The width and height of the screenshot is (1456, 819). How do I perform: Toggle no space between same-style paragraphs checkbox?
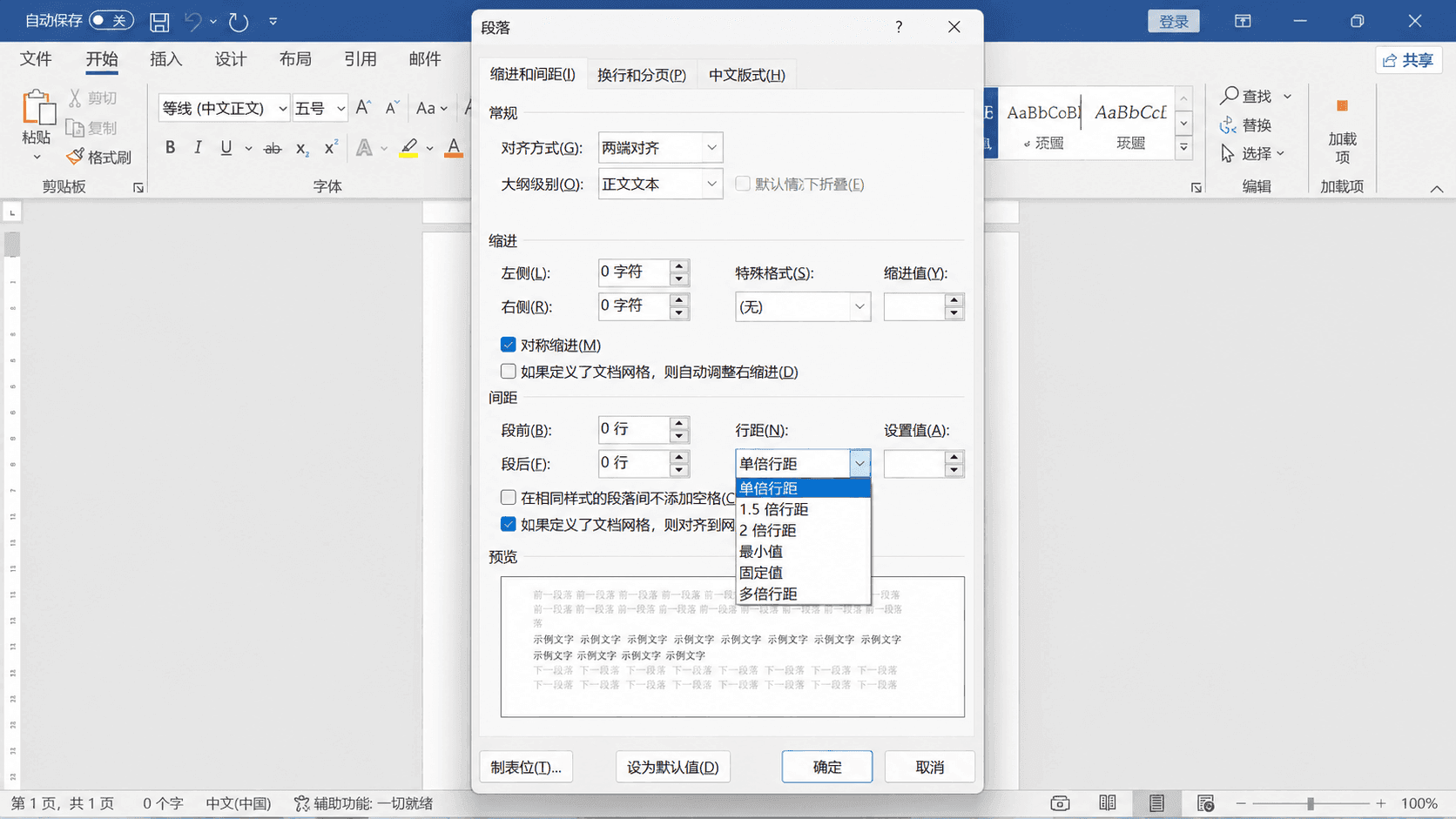(x=509, y=498)
